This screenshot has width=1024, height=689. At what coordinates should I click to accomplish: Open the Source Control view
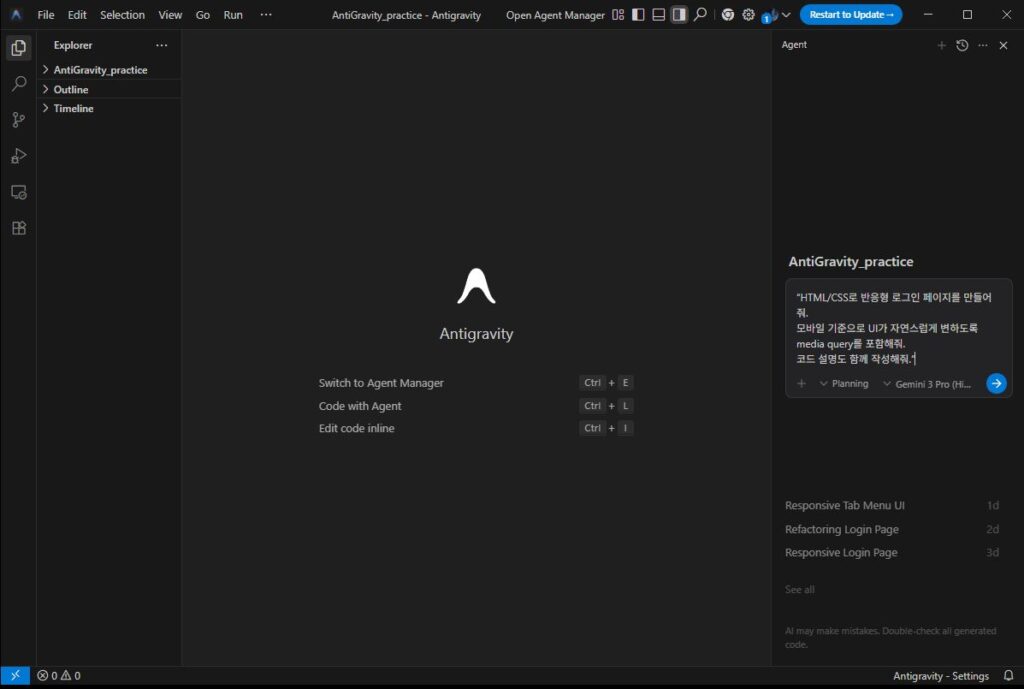[x=18, y=120]
